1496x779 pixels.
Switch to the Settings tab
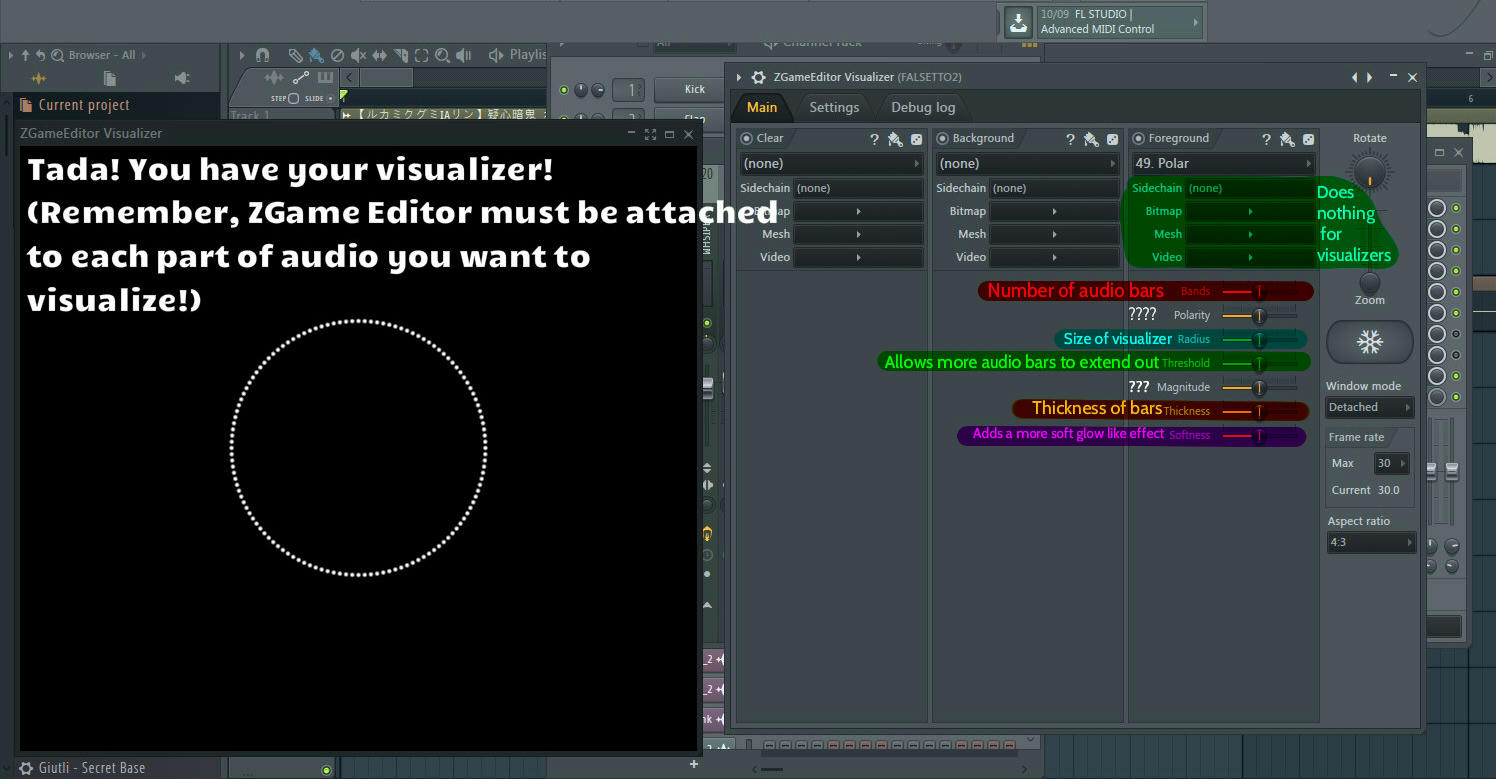click(834, 107)
